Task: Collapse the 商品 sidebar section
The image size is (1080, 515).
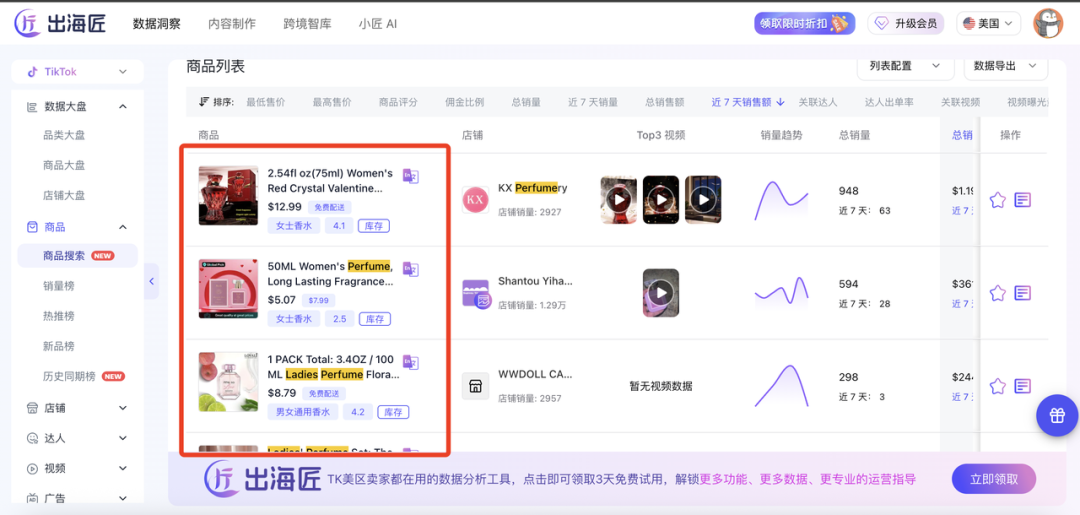Action: [x=123, y=227]
